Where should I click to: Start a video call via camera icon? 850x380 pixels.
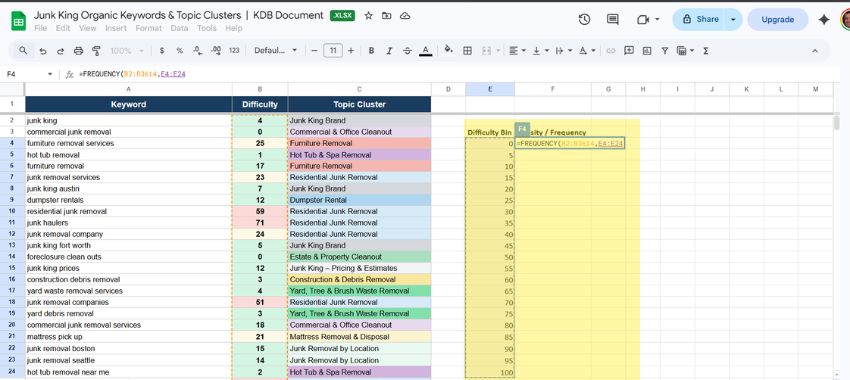click(x=643, y=20)
